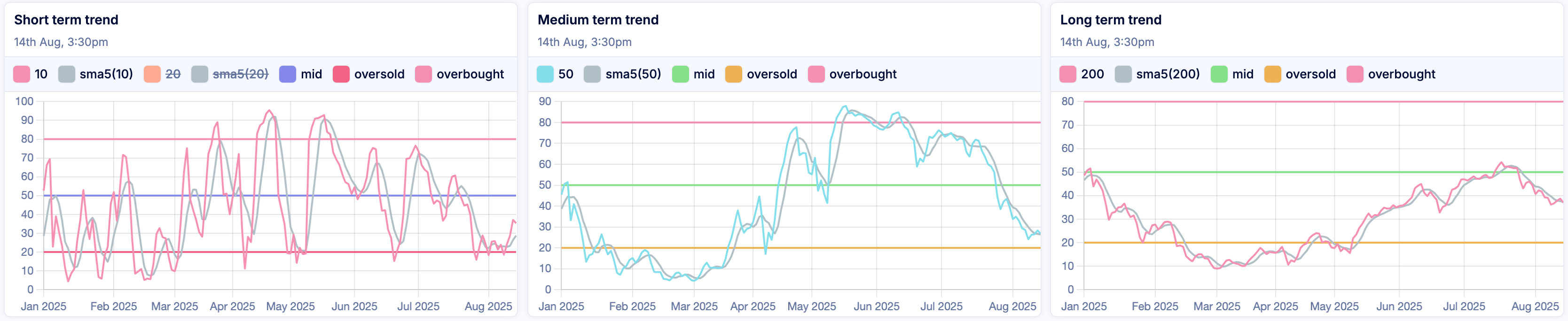Toggle 'mid' label in Medium term legend
This screenshot has width=1568, height=321.
[x=704, y=74]
